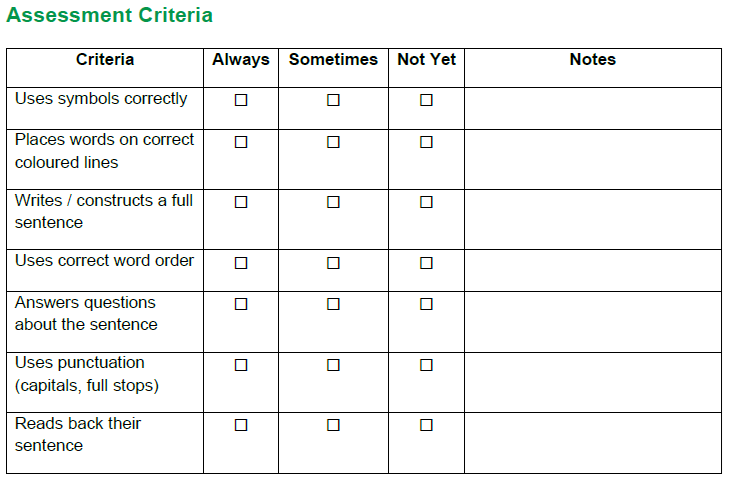Tick Always for Answers questions about sentence
Image resolution: width=730 pixels, height=482 pixels.
(x=241, y=304)
